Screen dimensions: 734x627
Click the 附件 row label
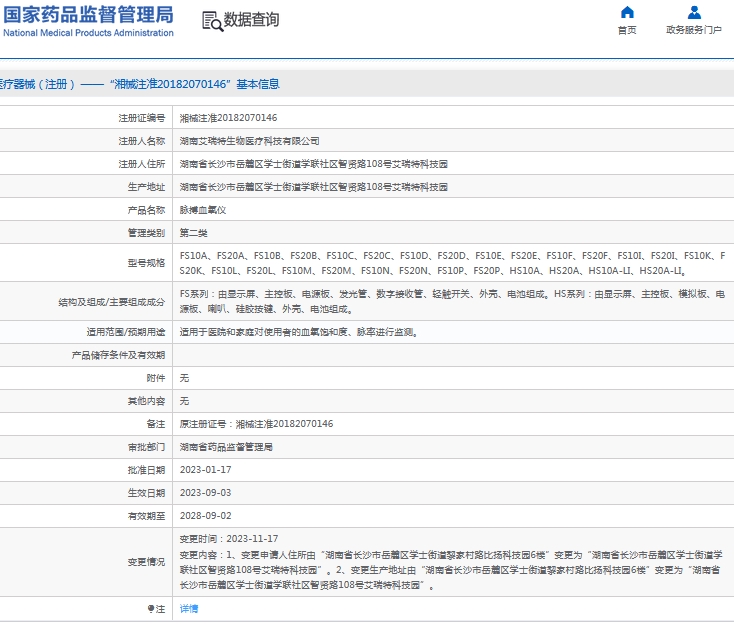156,378
